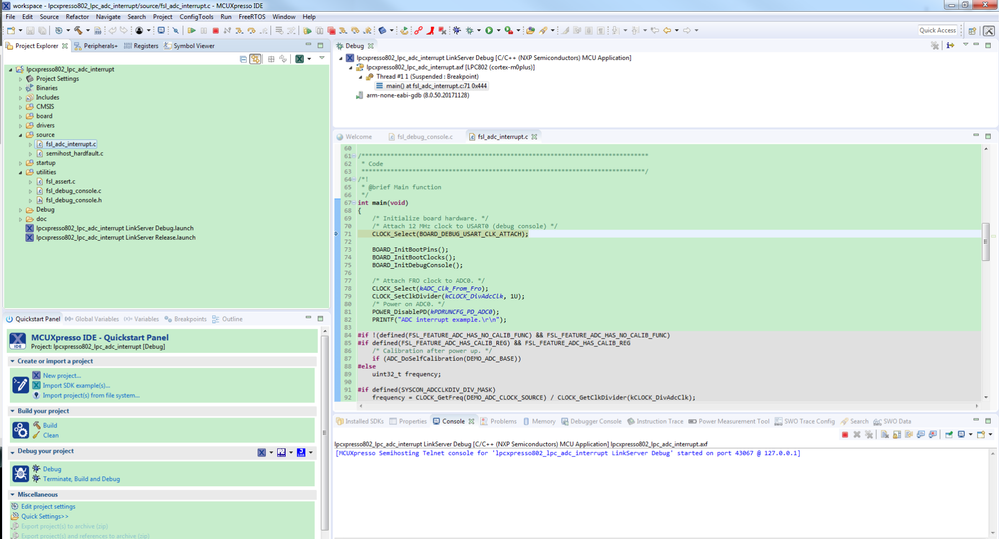This screenshot has width=999, height=539.
Task: Collapse the Miscellaneous section in Quickstart
Action: 12,494
